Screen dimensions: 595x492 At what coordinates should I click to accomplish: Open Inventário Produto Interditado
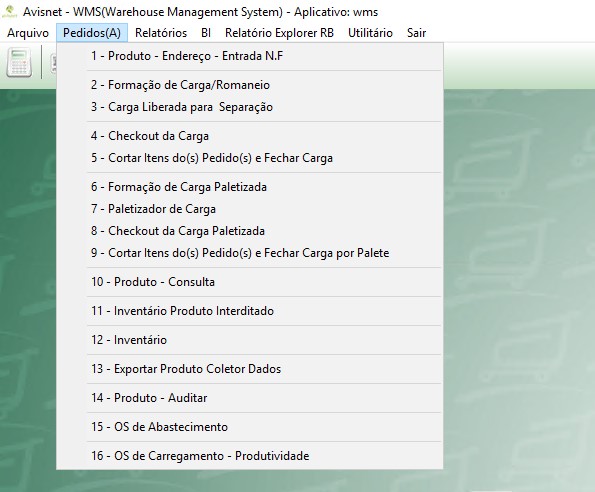tap(250, 311)
